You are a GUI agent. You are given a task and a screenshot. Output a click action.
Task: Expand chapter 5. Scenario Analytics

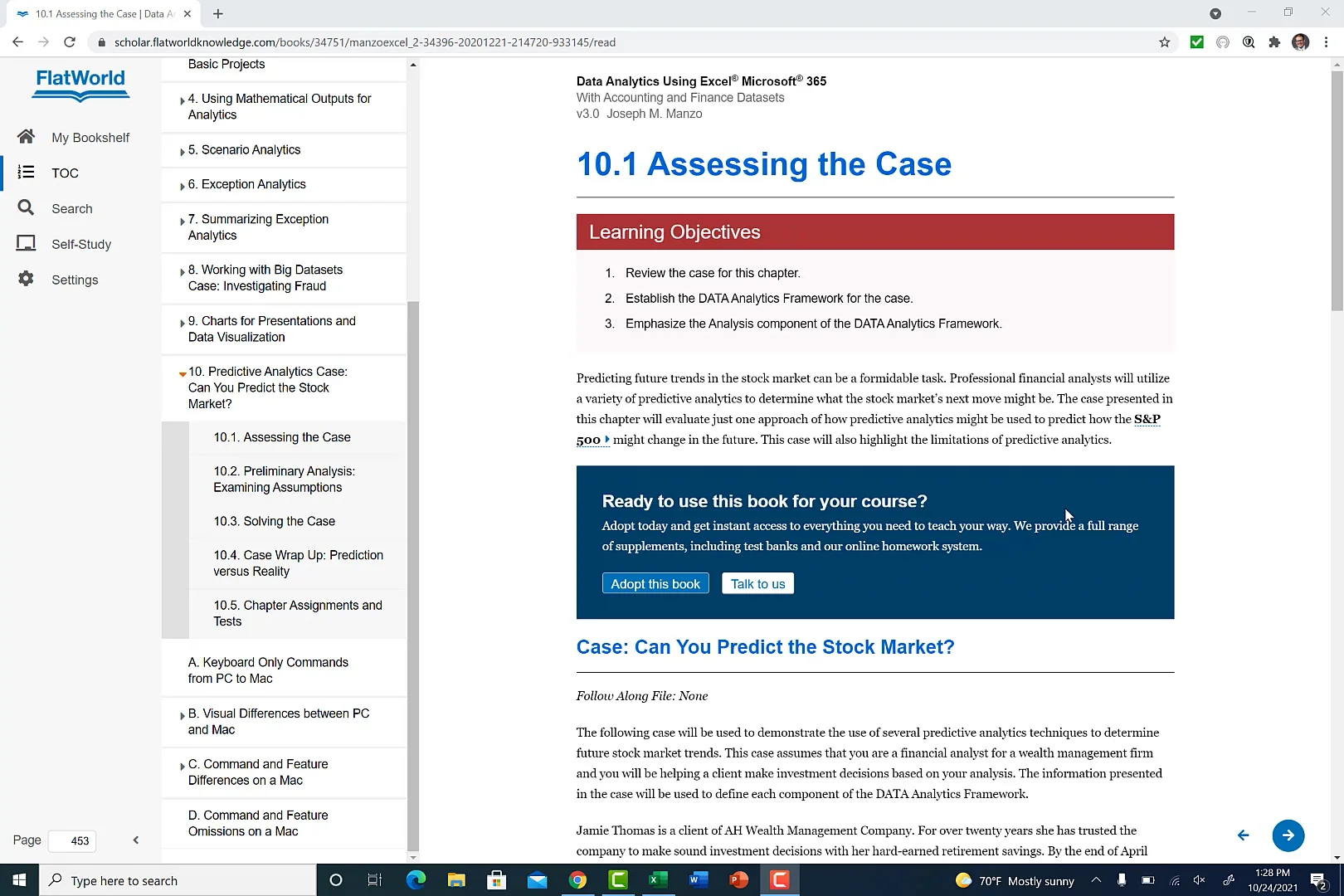(x=182, y=151)
